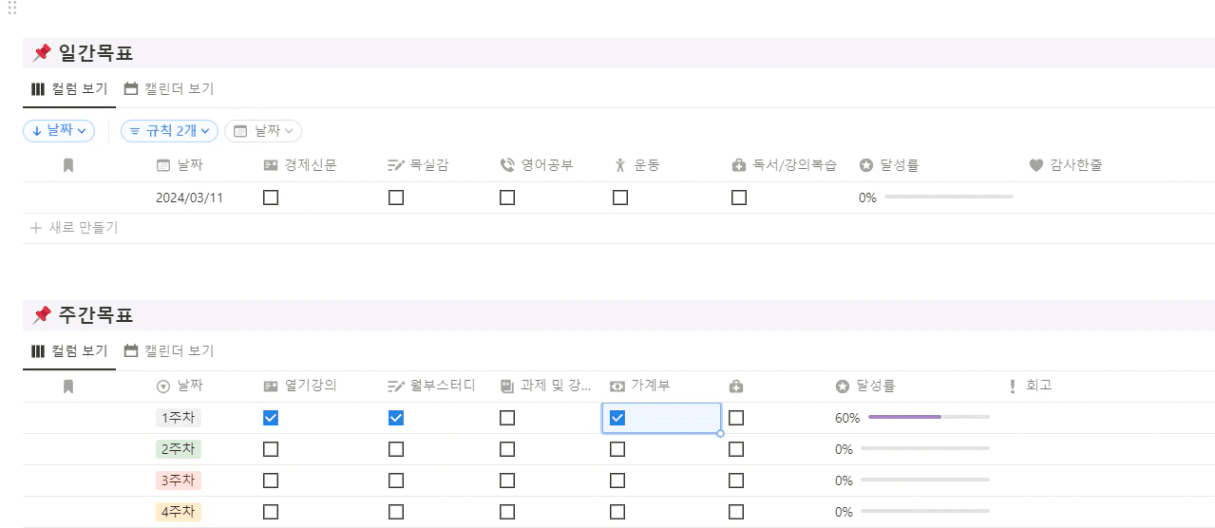The width and height of the screenshot is (1215, 528).
Task: Switch to 캘린더 보기 tab in 주간목표
Action: 169,351
